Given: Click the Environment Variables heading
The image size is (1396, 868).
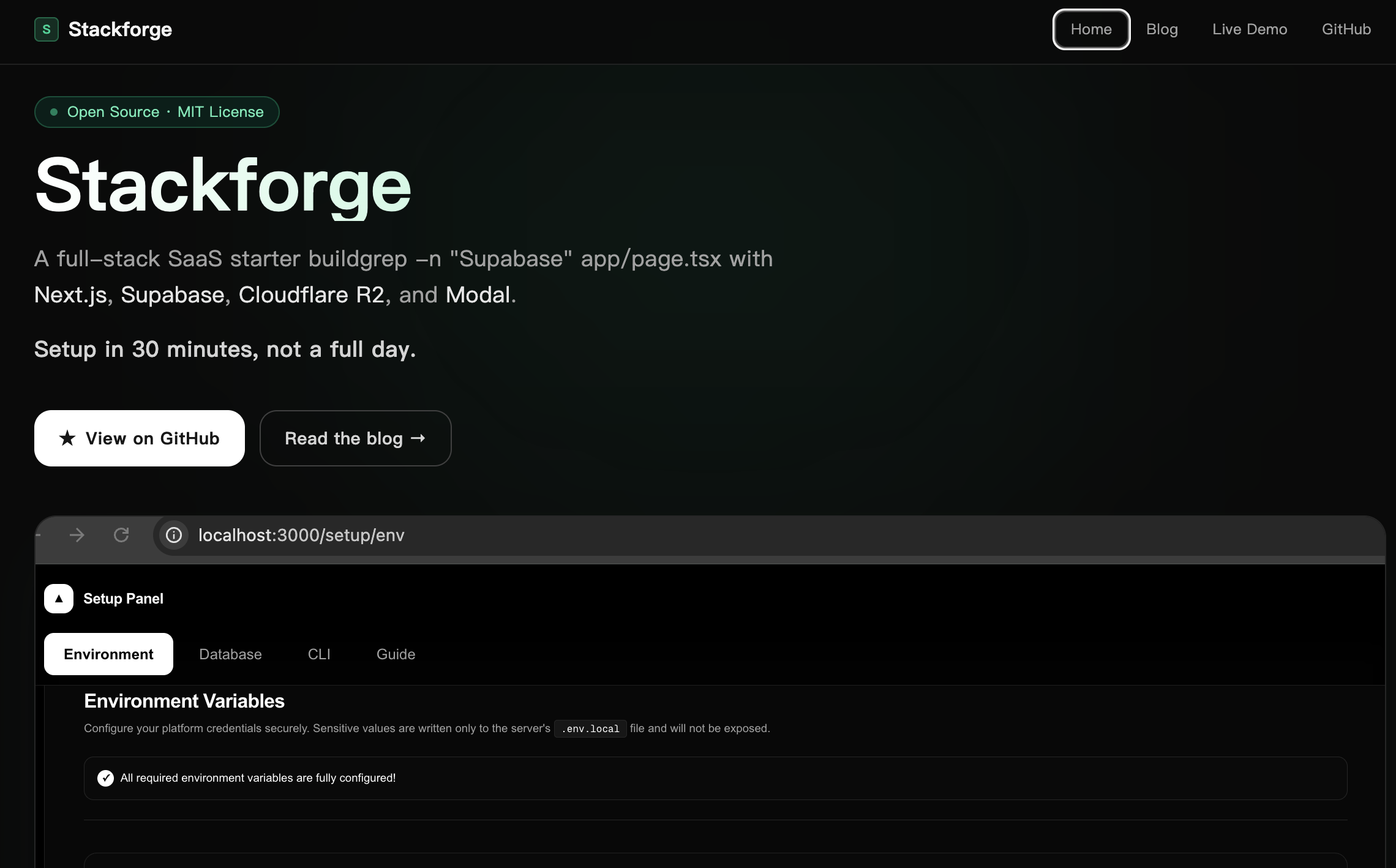Looking at the screenshot, I should [184, 701].
